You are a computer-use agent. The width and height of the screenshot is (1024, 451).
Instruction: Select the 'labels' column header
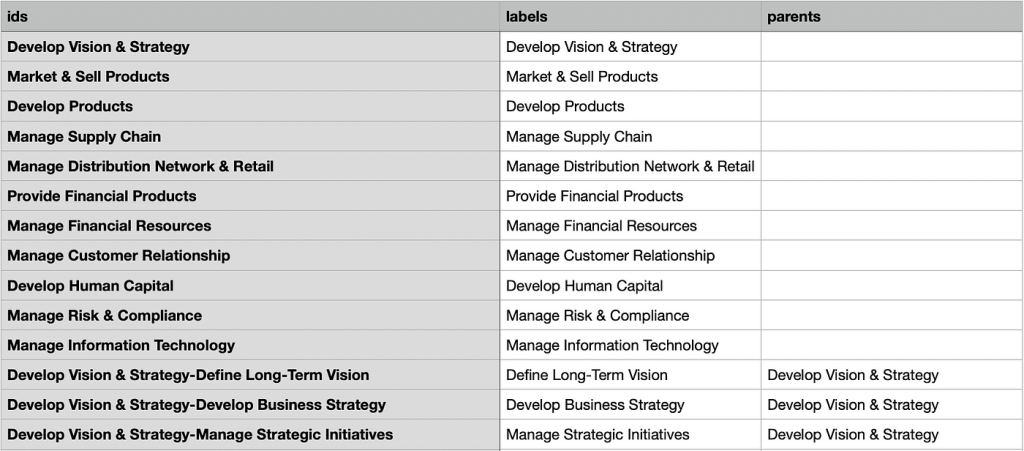630,16
